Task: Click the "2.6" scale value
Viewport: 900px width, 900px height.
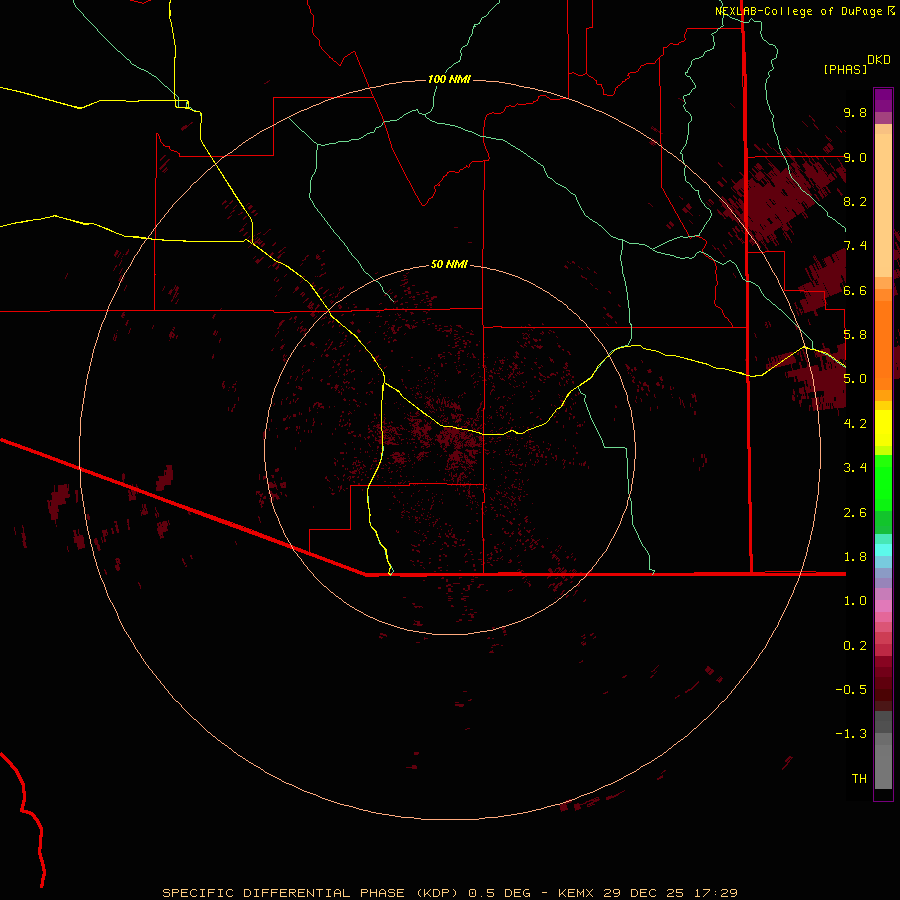Action: coord(855,513)
